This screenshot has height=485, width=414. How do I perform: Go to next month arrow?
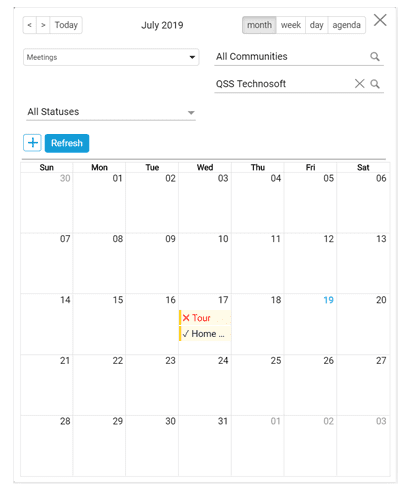click(x=43, y=25)
